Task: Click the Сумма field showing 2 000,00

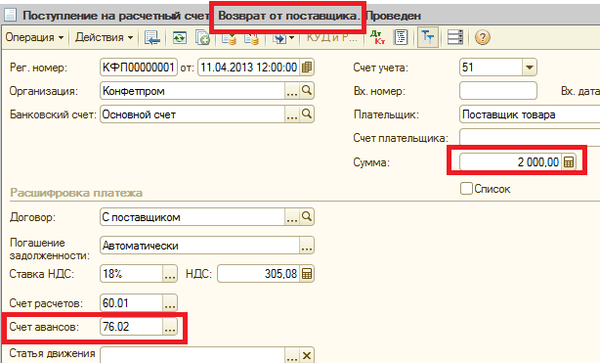Action: pos(511,162)
